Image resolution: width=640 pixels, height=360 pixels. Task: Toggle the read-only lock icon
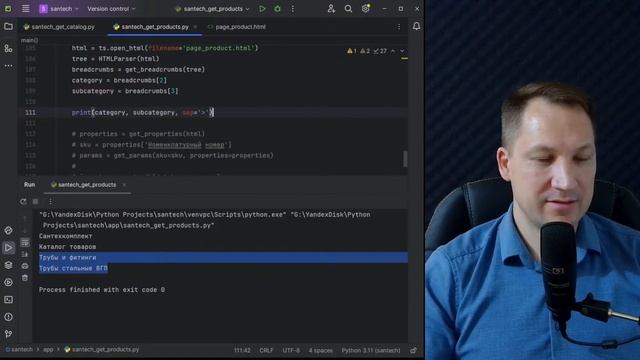coord(414,351)
